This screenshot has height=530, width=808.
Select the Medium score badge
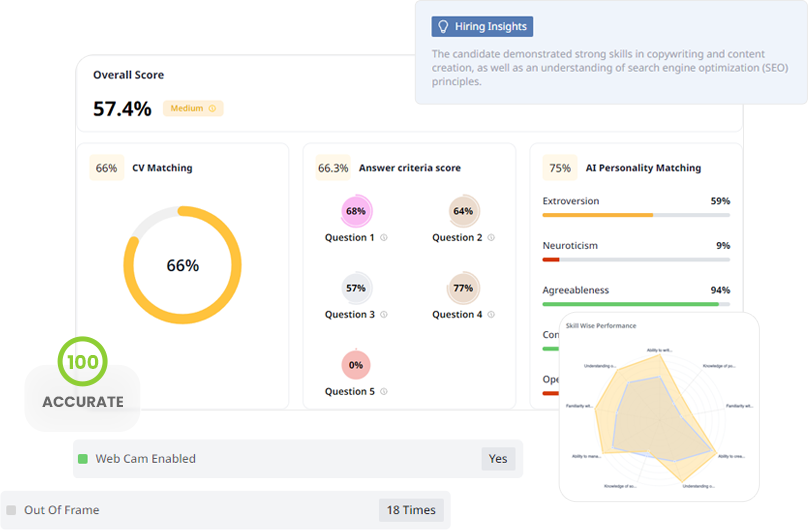point(194,108)
